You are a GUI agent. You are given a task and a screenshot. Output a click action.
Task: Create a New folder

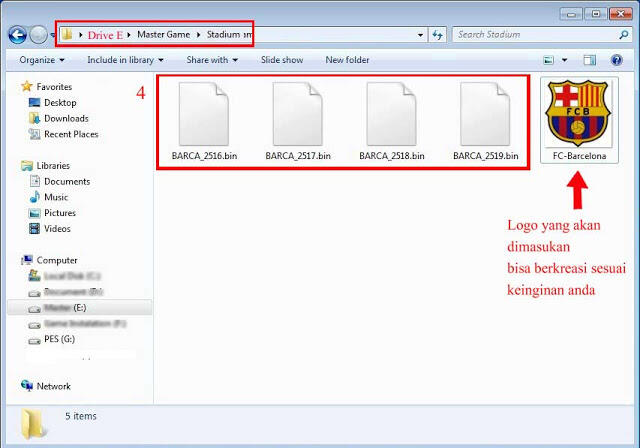click(x=347, y=60)
